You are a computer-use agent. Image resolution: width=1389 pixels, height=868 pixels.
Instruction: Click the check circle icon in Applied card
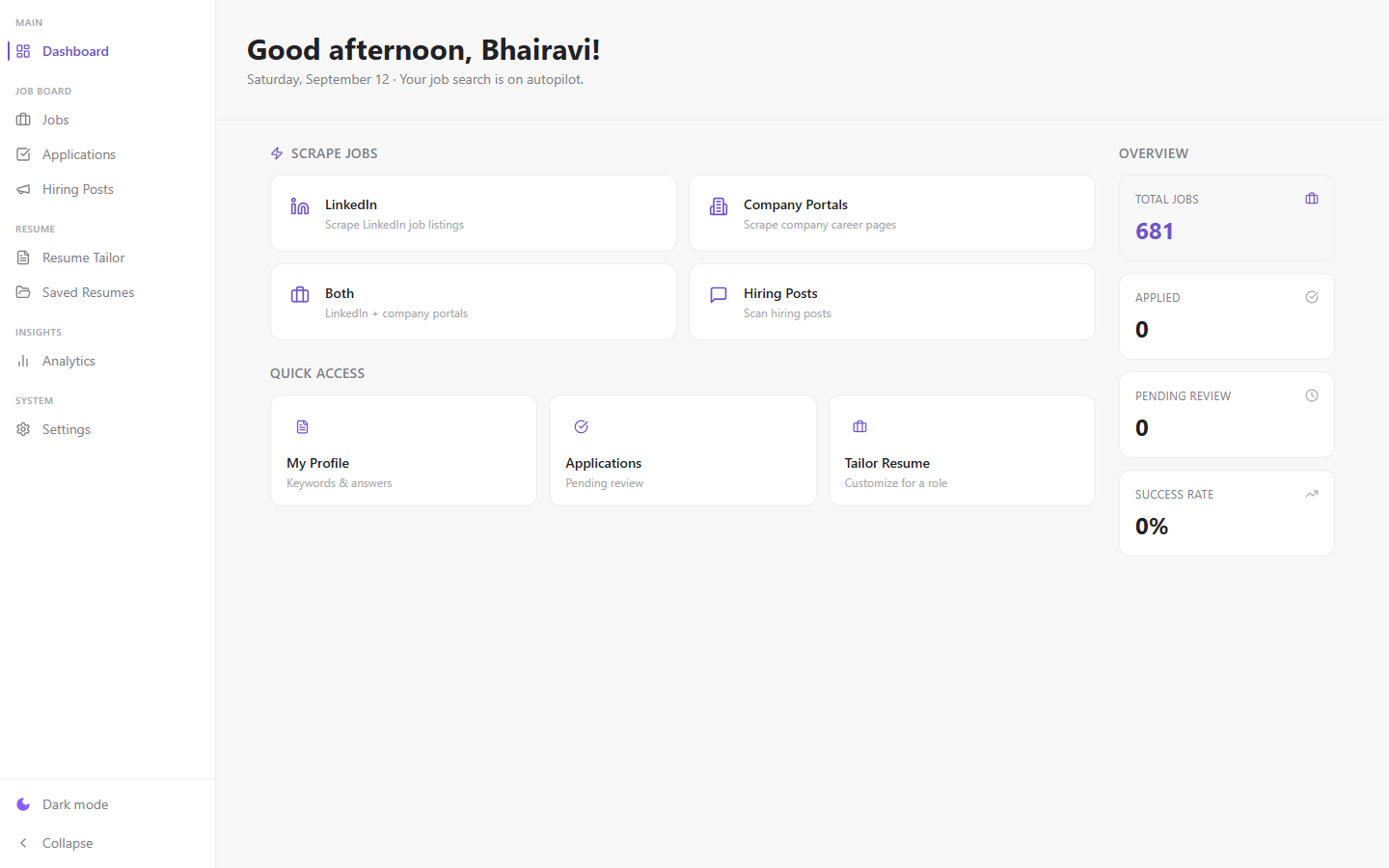[x=1312, y=297]
